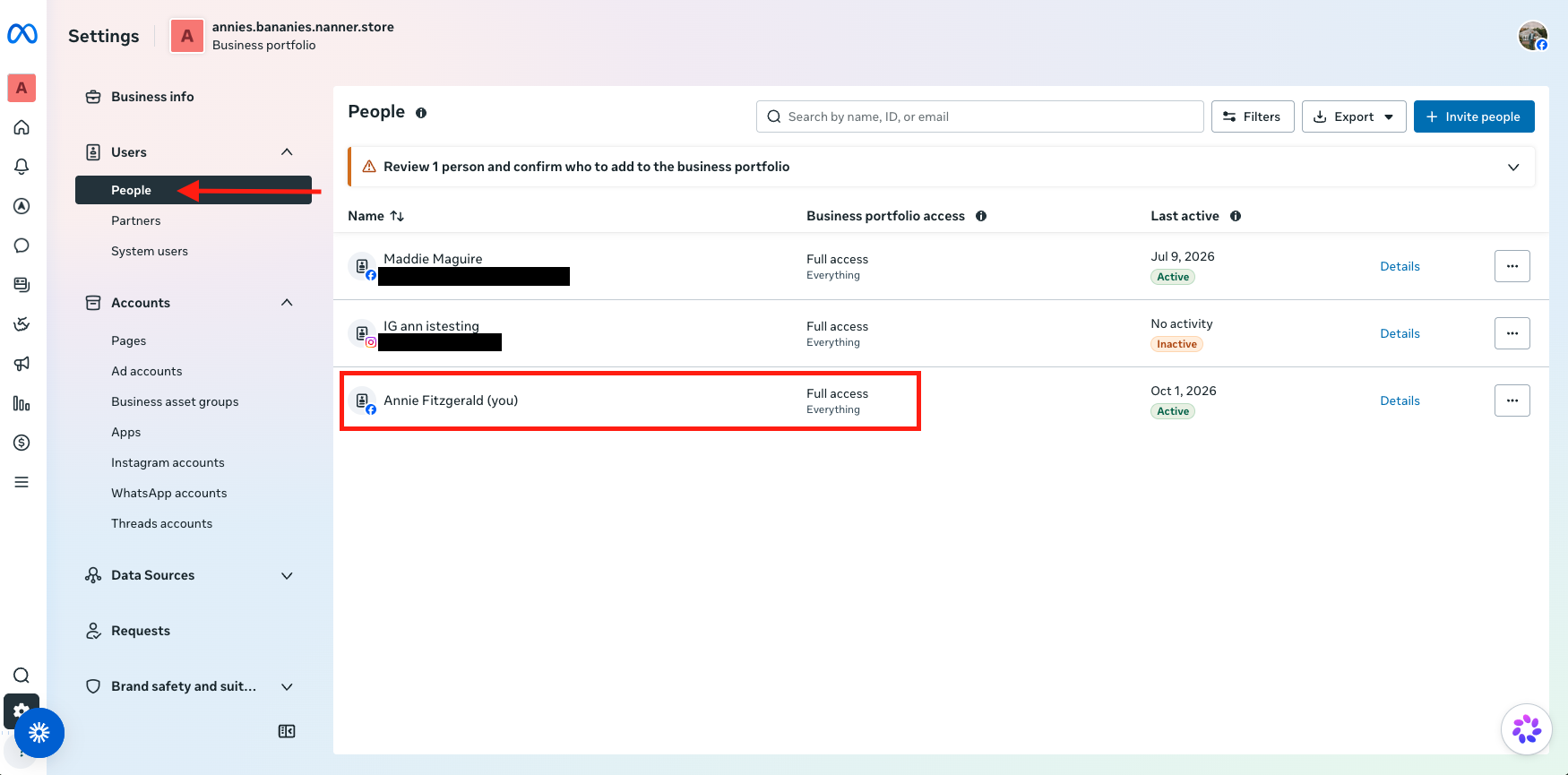Select System users in sidebar
Image resolution: width=1568 pixels, height=775 pixels.
[x=150, y=251]
